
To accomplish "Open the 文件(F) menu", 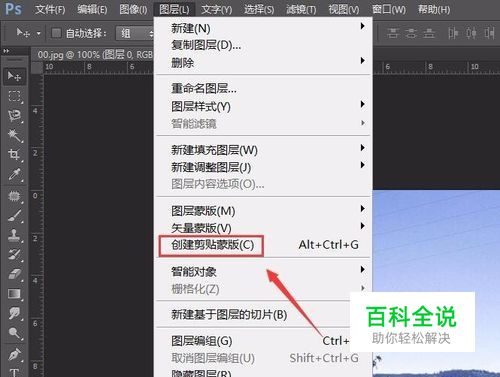I will 50,10.
